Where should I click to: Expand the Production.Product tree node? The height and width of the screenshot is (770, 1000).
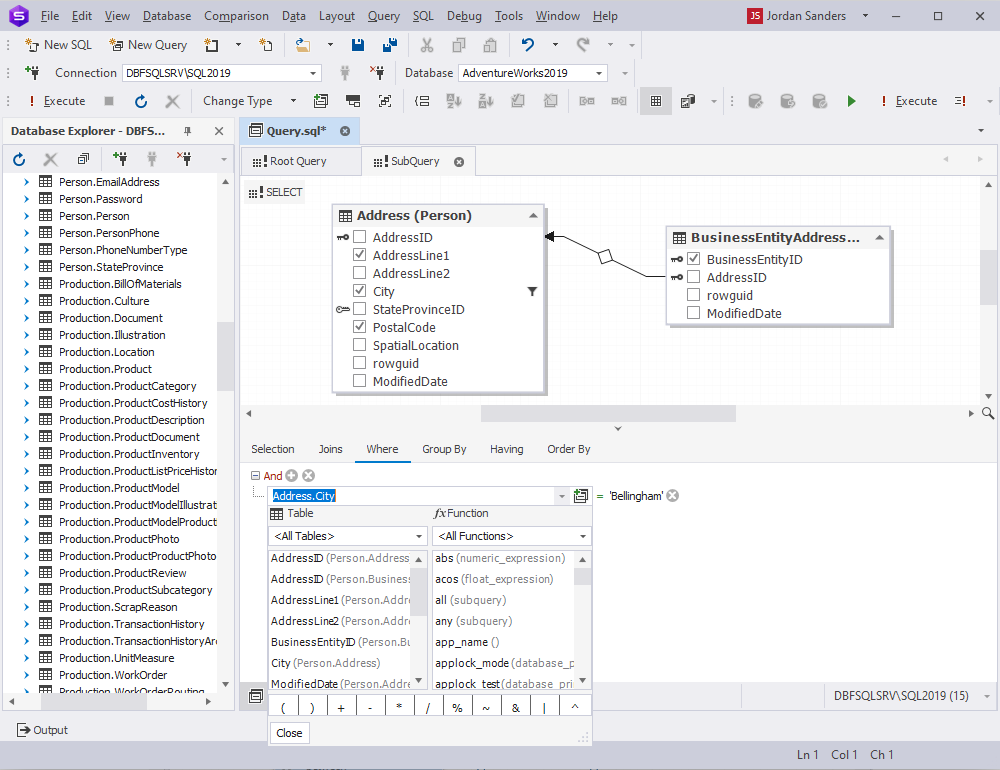point(27,369)
